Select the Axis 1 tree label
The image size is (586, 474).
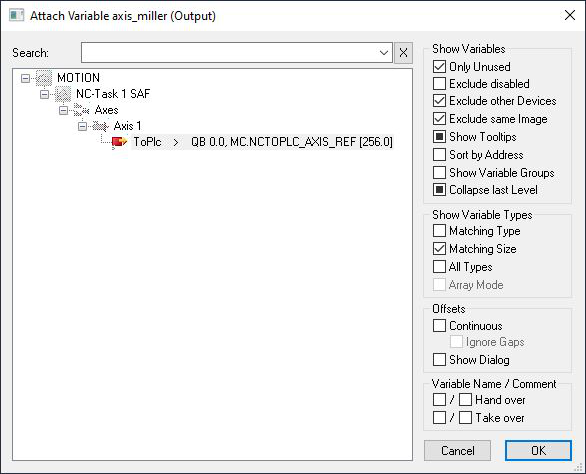[x=127, y=126]
